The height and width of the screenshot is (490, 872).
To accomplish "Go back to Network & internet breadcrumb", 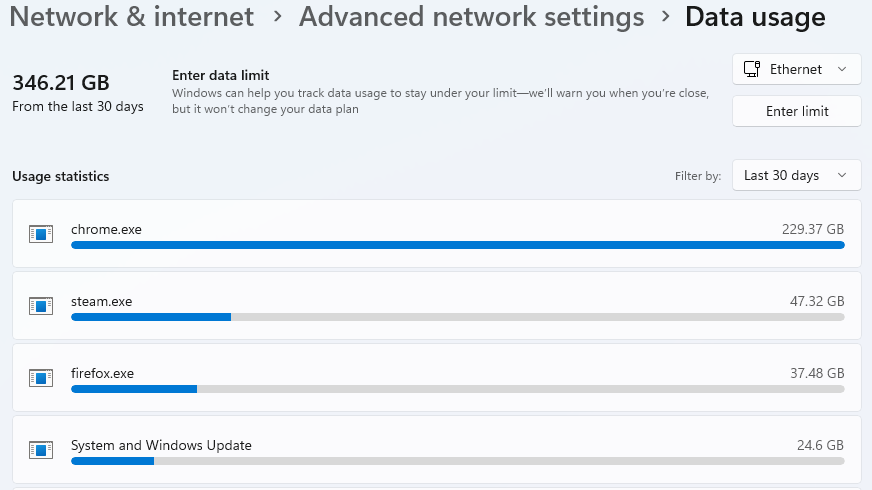I will coord(132,17).
